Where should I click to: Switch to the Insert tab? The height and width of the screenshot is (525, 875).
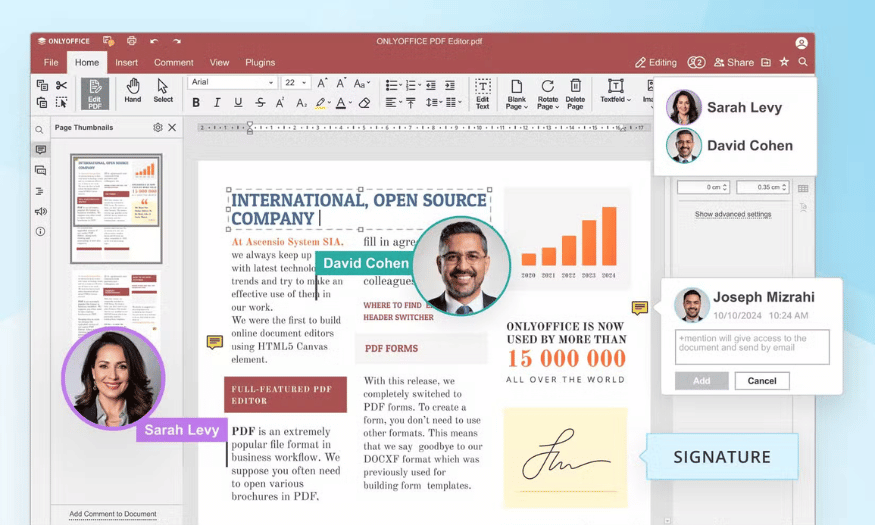(127, 62)
